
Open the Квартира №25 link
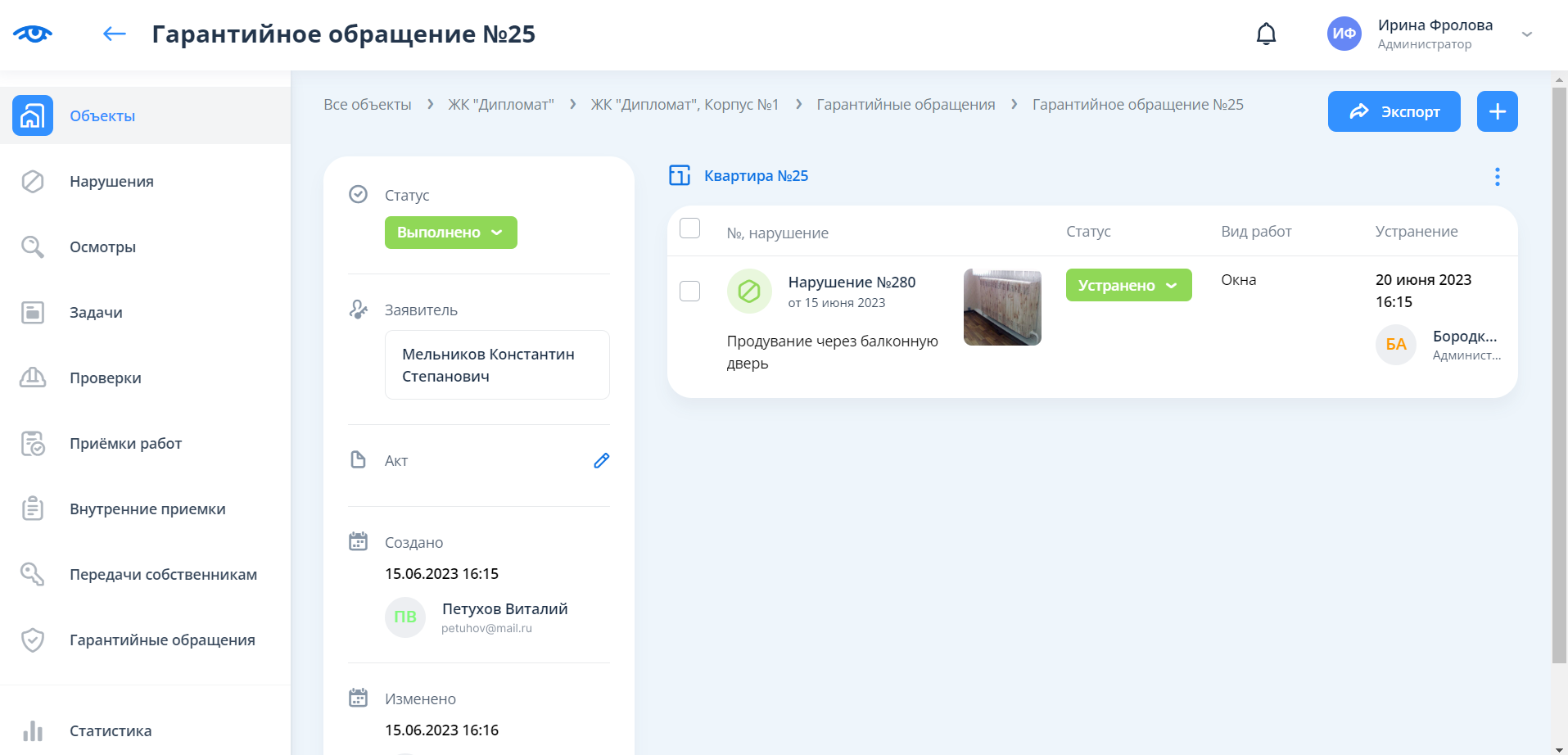tap(755, 176)
